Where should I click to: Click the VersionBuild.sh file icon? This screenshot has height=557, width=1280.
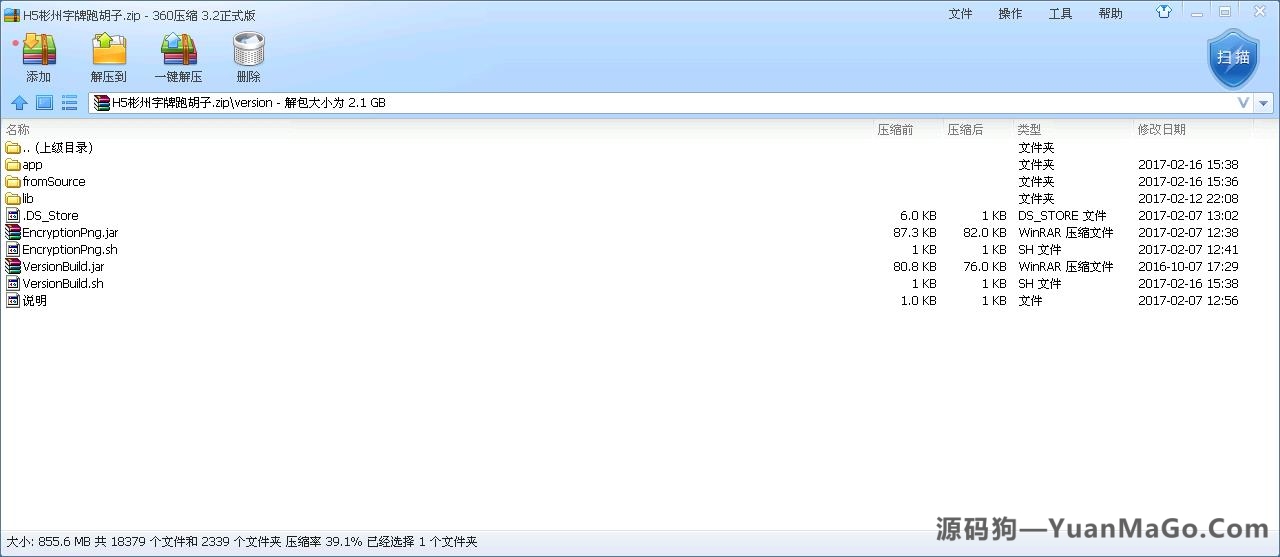click(13, 283)
